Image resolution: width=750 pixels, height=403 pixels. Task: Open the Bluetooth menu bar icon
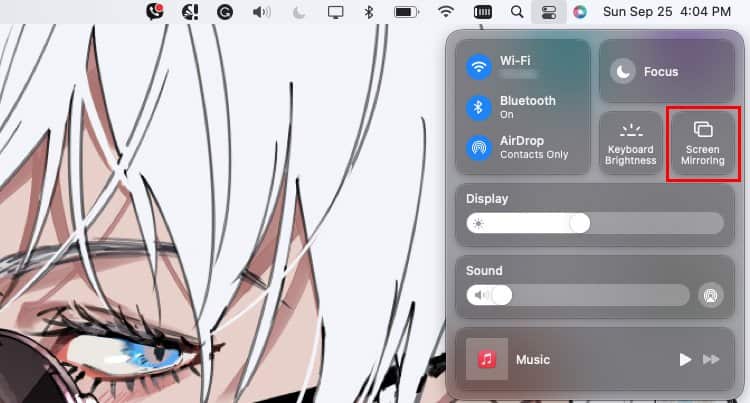368,12
